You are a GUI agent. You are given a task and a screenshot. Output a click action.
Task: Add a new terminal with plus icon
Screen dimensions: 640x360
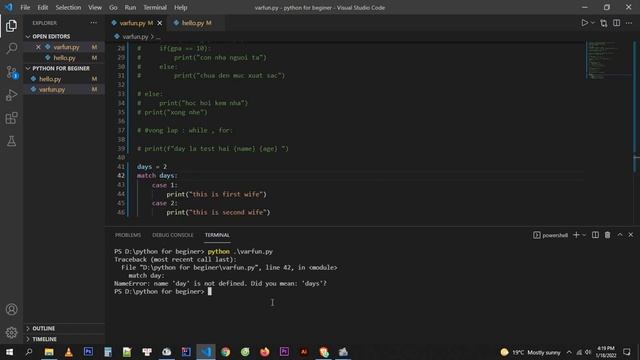tap(576, 235)
